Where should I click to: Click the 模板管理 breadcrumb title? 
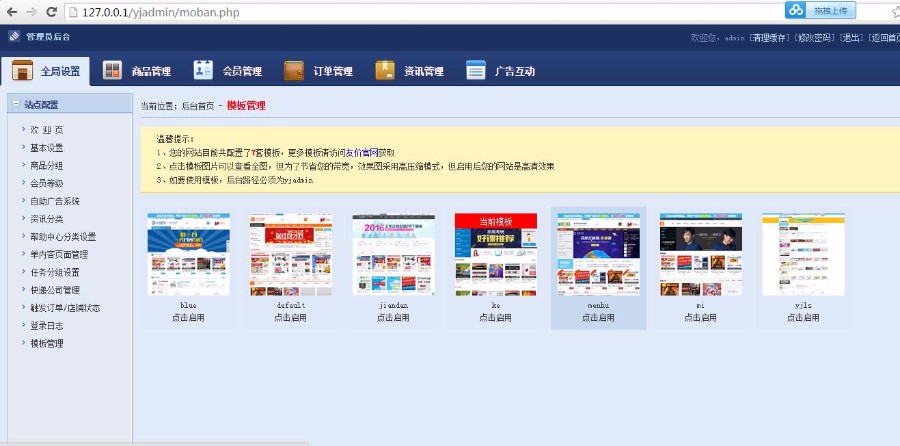point(246,106)
